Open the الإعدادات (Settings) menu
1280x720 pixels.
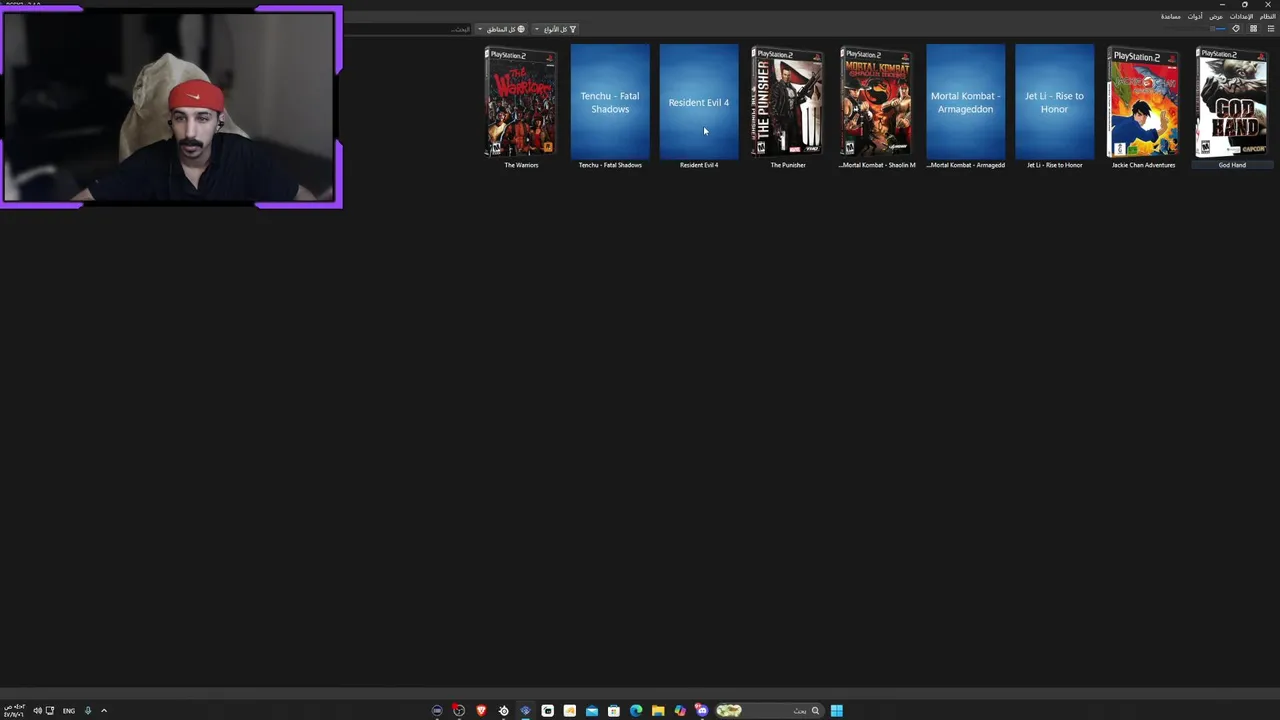coord(1241,17)
